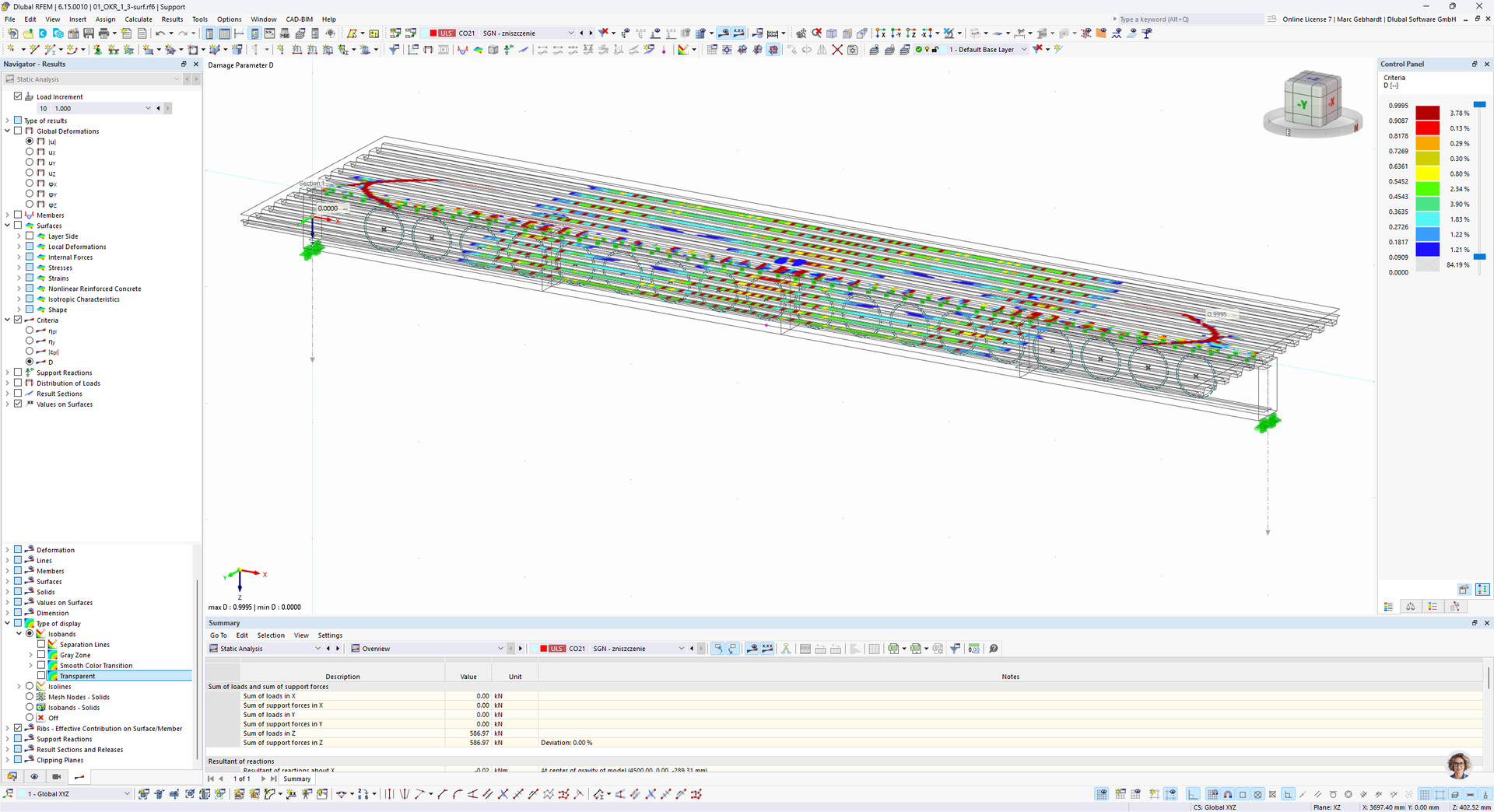Click Go To in Summary panel

click(x=219, y=635)
